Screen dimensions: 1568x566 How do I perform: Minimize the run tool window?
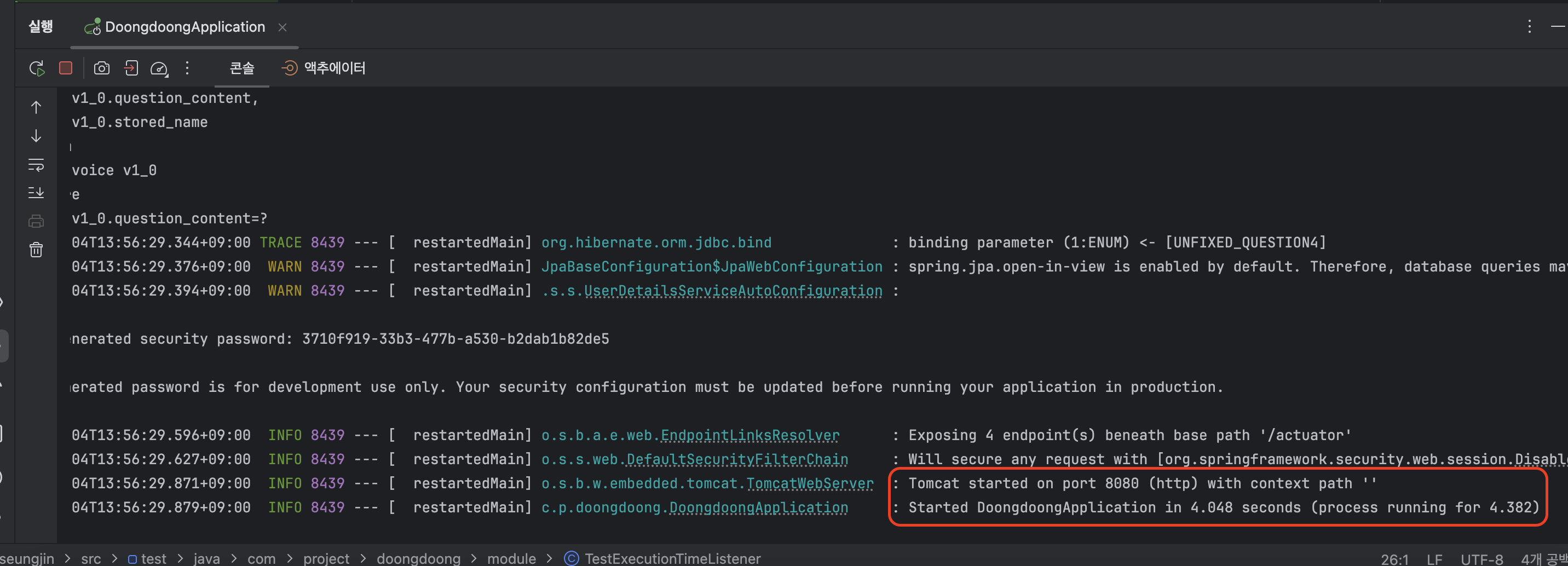pos(1558,26)
